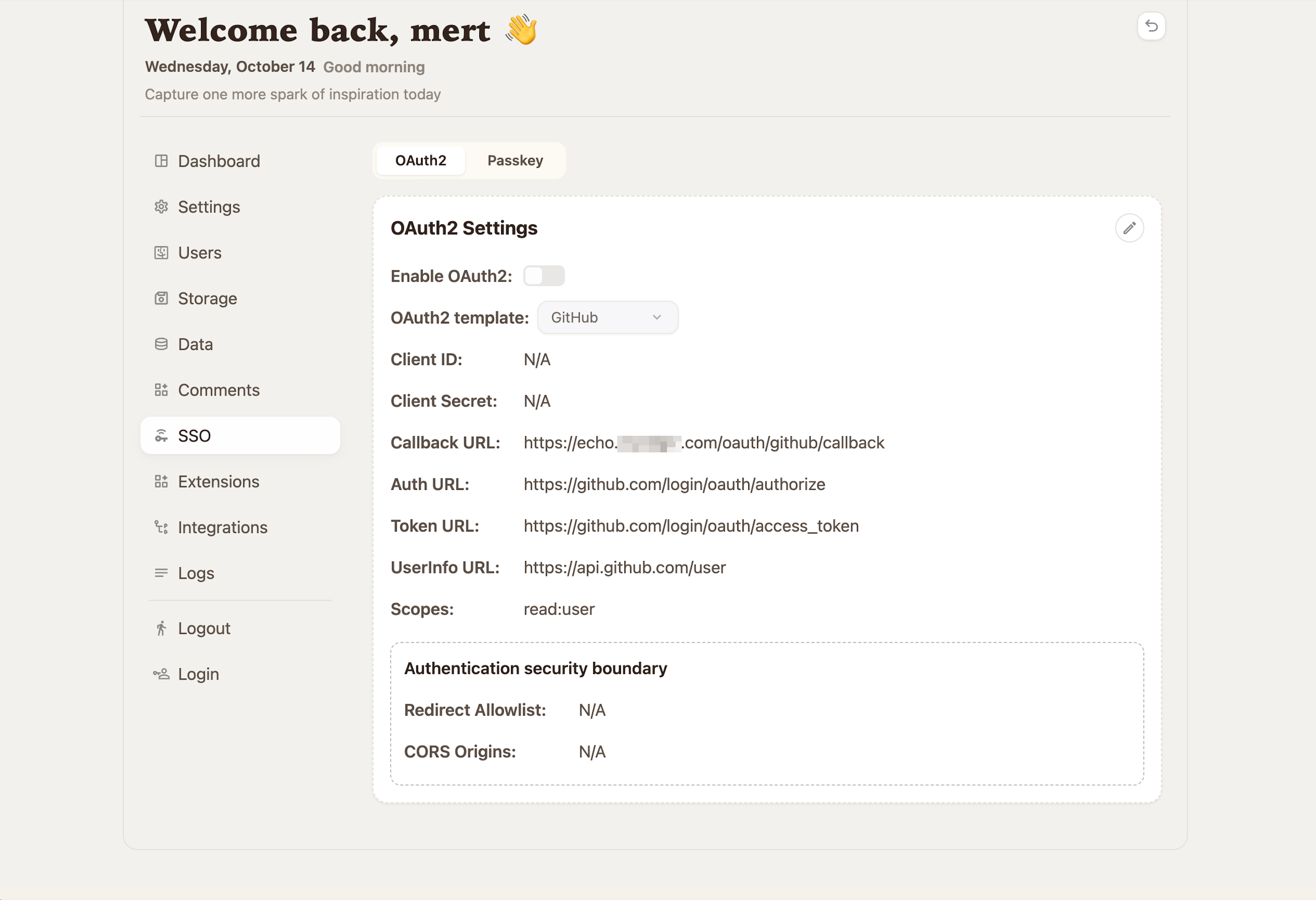Click the SSO key icon
Image resolution: width=1316 pixels, height=900 pixels.
(161, 436)
